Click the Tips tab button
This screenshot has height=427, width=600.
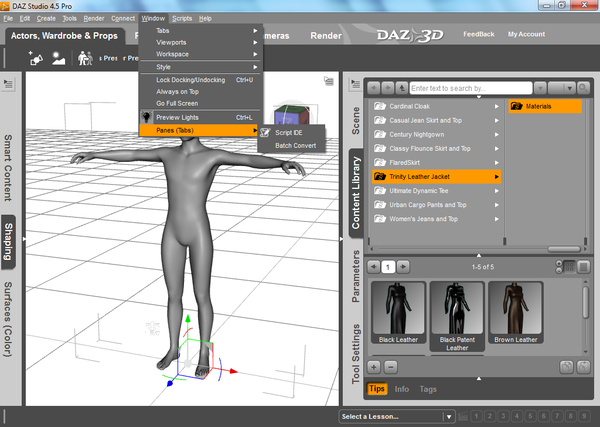point(377,389)
